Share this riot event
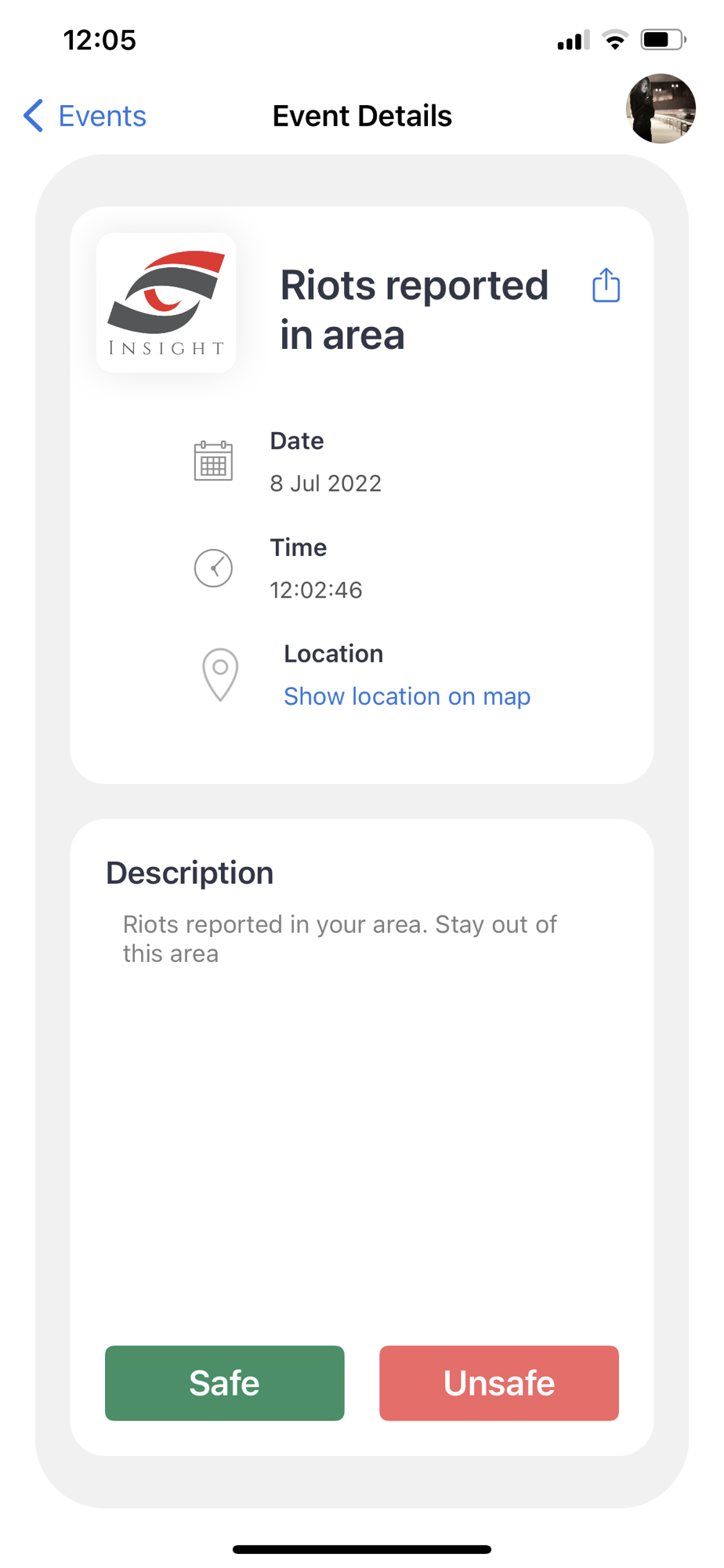The height and width of the screenshot is (1568, 724). click(x=606, y=285)
